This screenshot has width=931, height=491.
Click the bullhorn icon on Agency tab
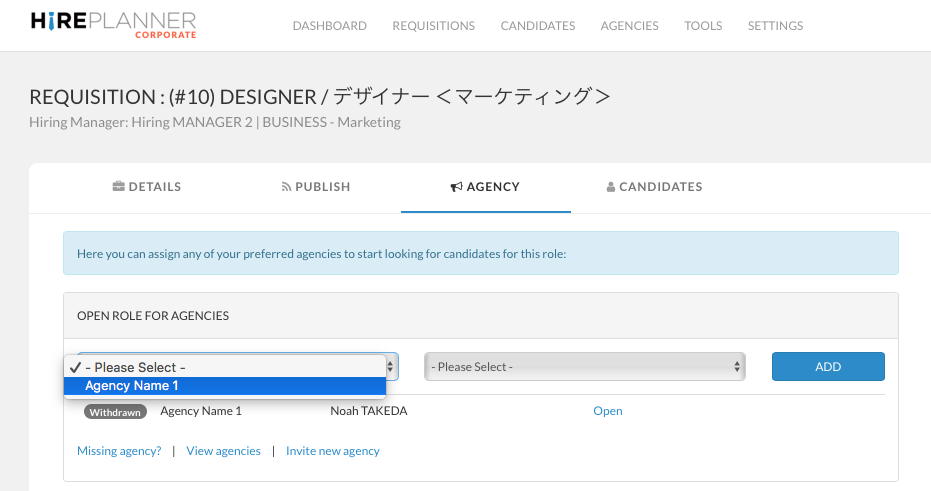(x=457, y=187)
